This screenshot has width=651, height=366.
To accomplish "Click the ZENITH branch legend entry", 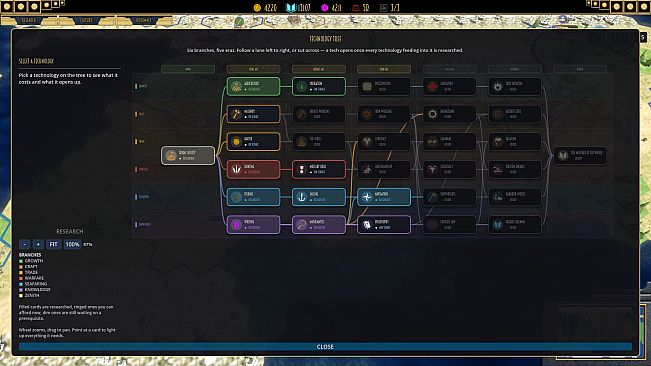I will click(x=29, y=295).
